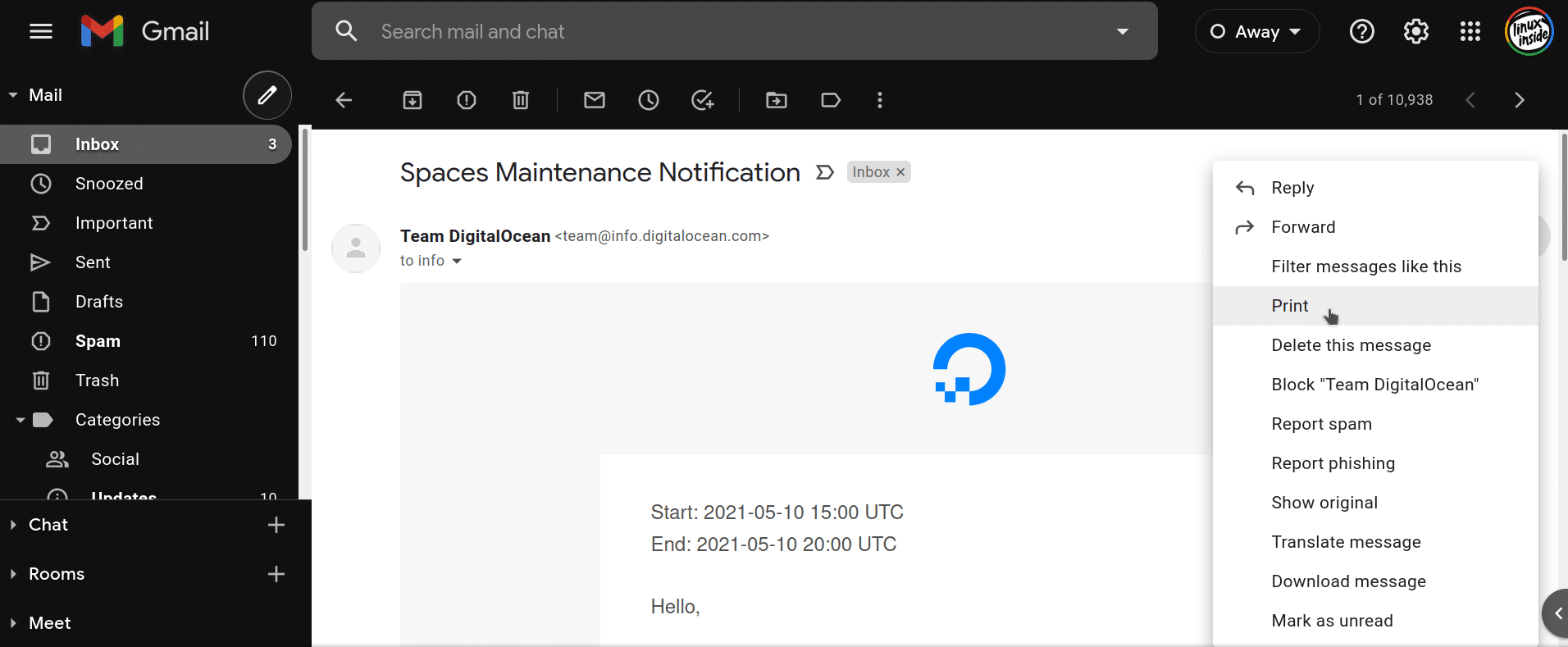Click the Team DigitalOcean sender name
This screenshot has height=647, width=1568.
(x=475, y=236)
